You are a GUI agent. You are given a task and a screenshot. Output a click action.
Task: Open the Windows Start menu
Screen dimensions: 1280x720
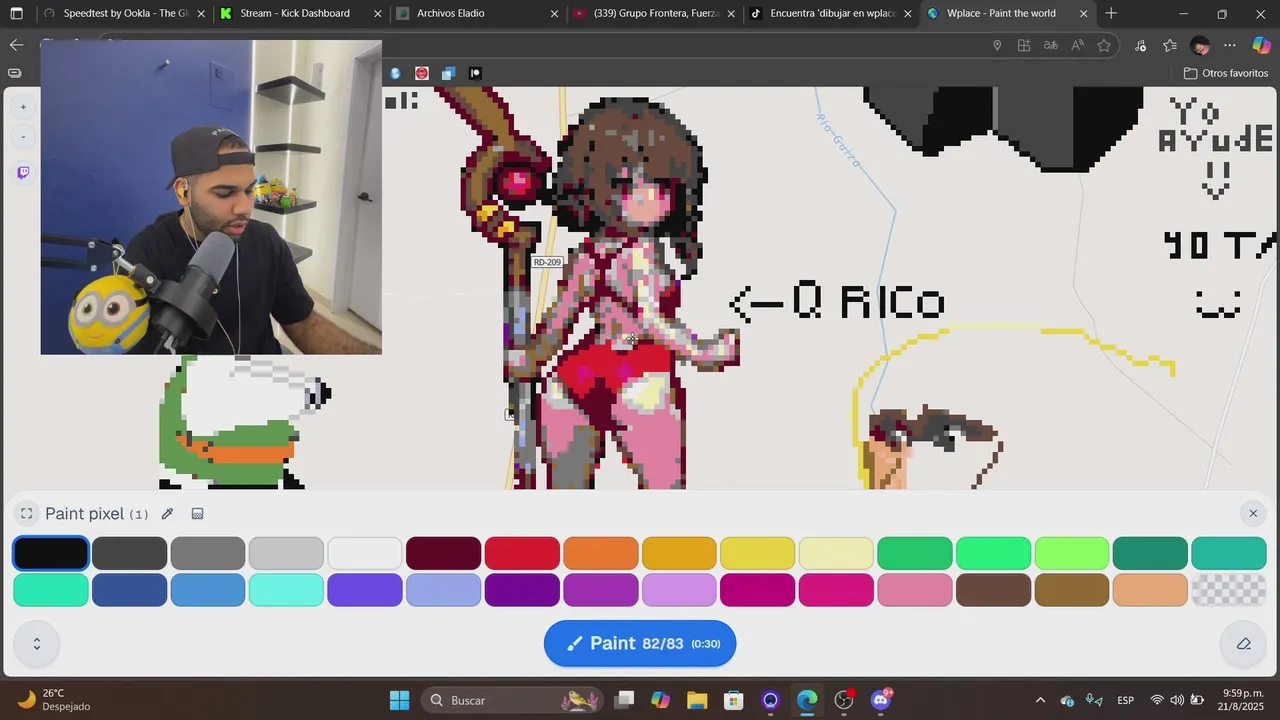click(x=399, y=700)
